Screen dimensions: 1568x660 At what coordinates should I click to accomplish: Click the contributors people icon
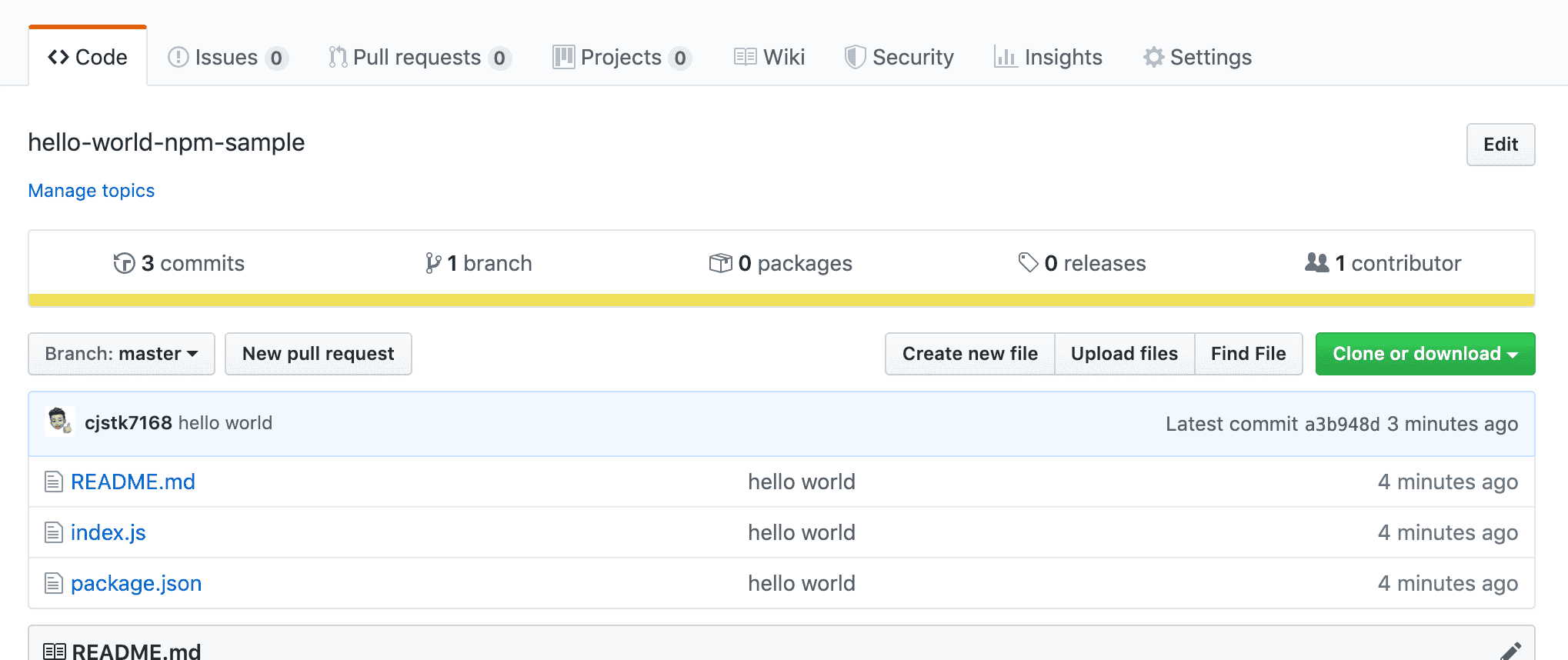(1316, 263)
